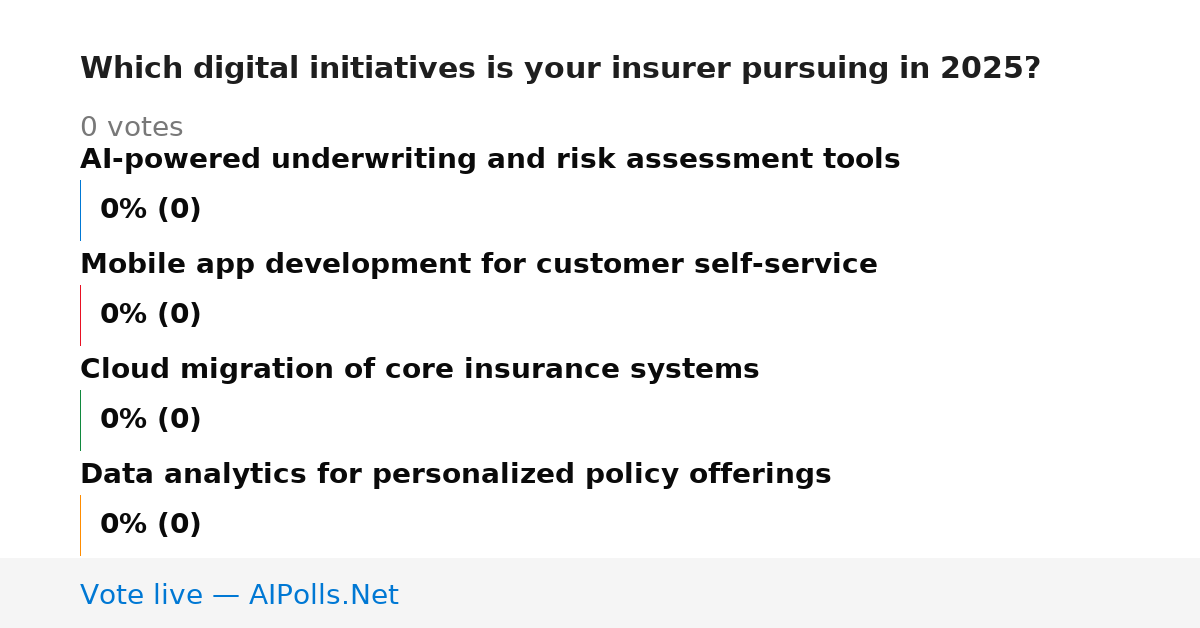The height and width of the screenshot is (628, 1200).
Task: Click the word 'offerings' in fourth option
Action: click(760, 475)
